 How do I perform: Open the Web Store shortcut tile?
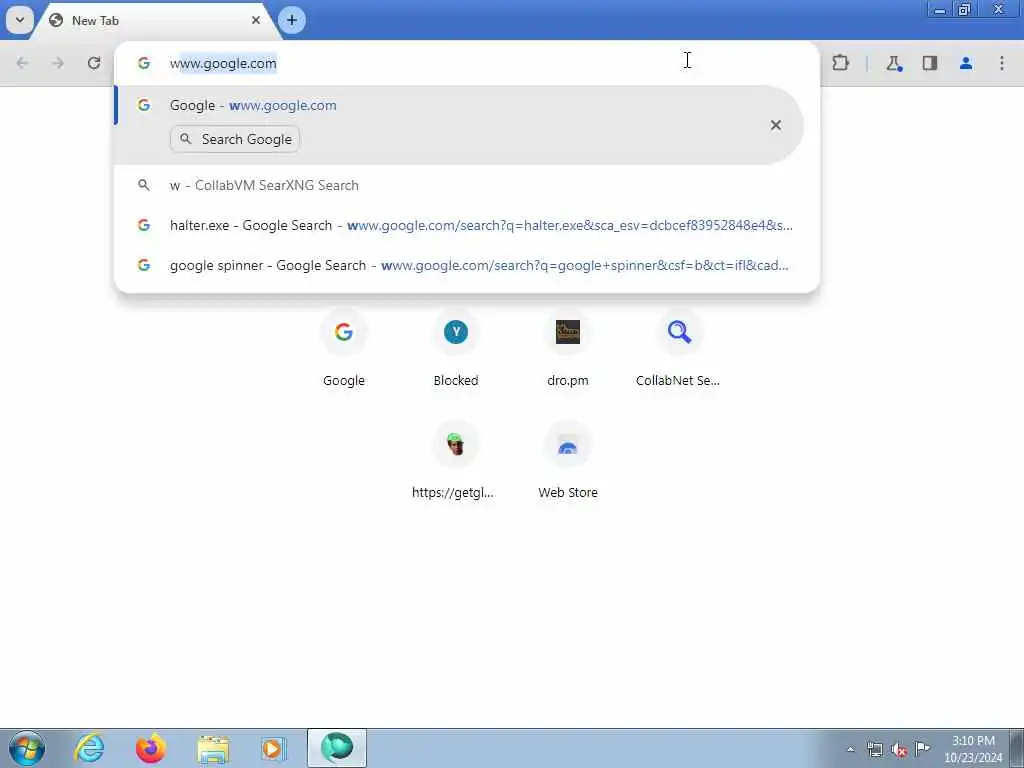tap(568, 460)
